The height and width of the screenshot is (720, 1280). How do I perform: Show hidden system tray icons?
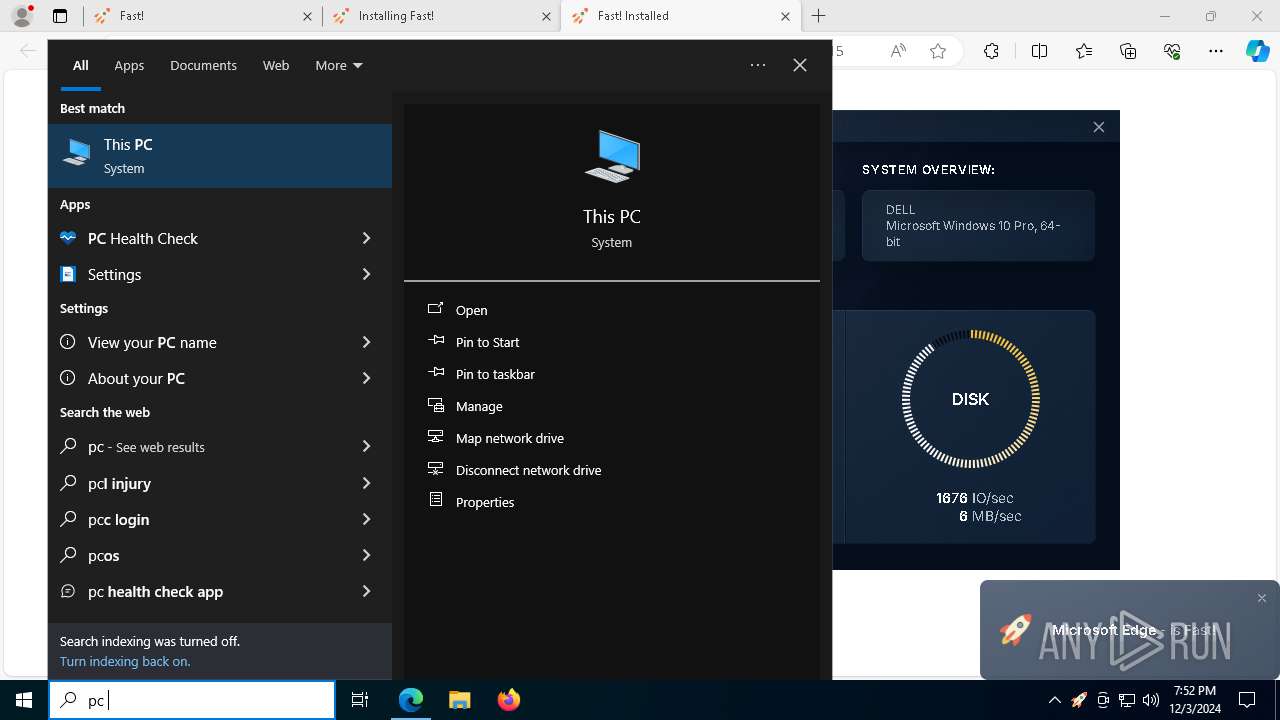tap(1054, 700)
